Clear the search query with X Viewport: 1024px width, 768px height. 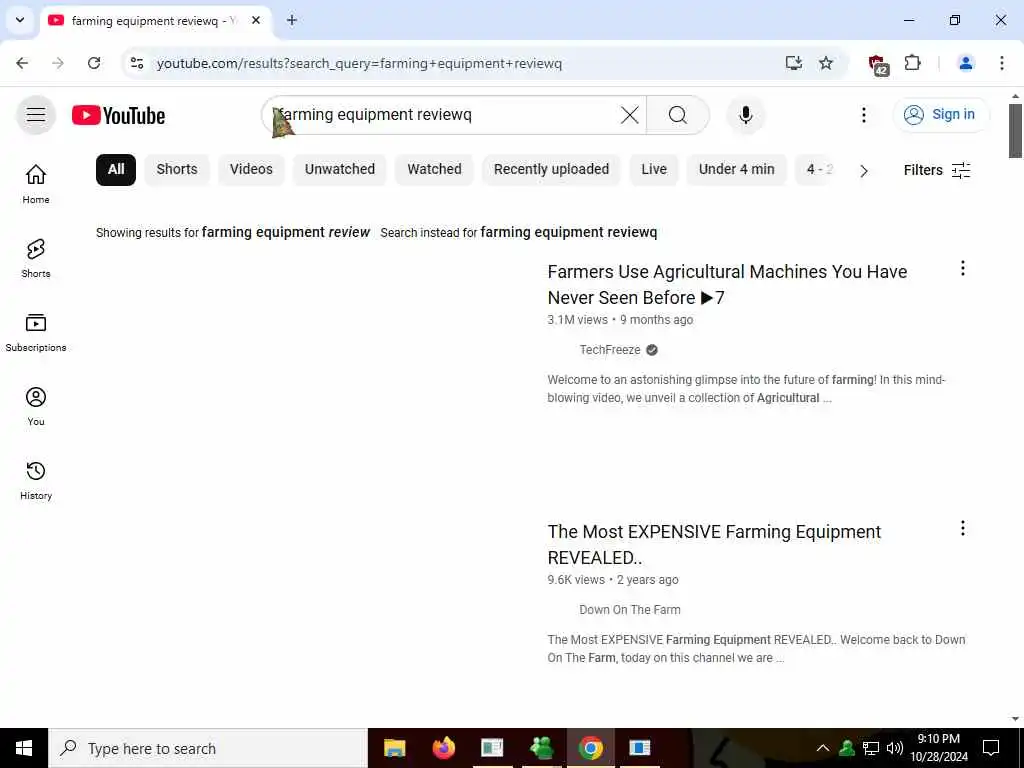630,116
